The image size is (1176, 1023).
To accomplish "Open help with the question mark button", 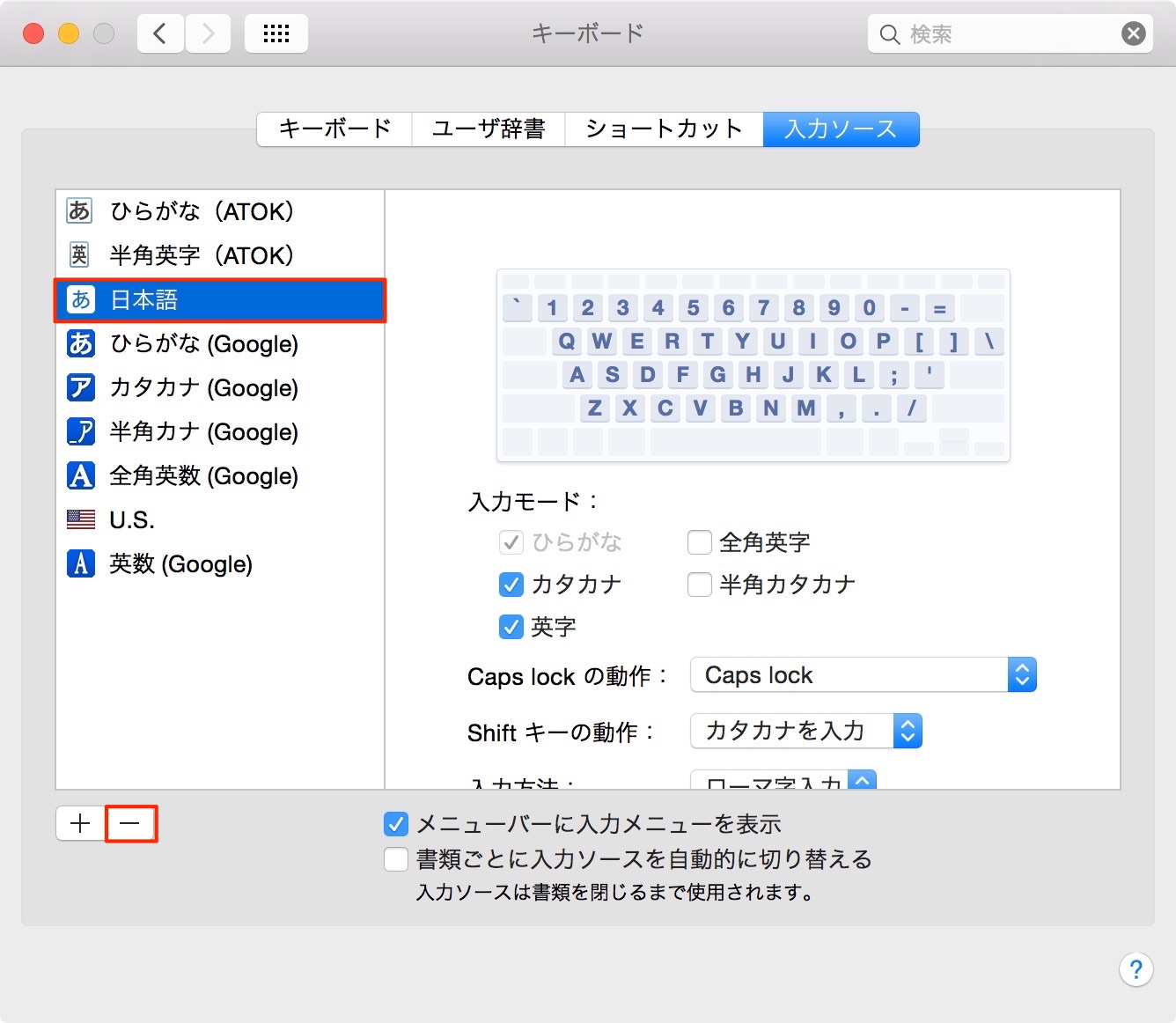I will [1136, 969].
